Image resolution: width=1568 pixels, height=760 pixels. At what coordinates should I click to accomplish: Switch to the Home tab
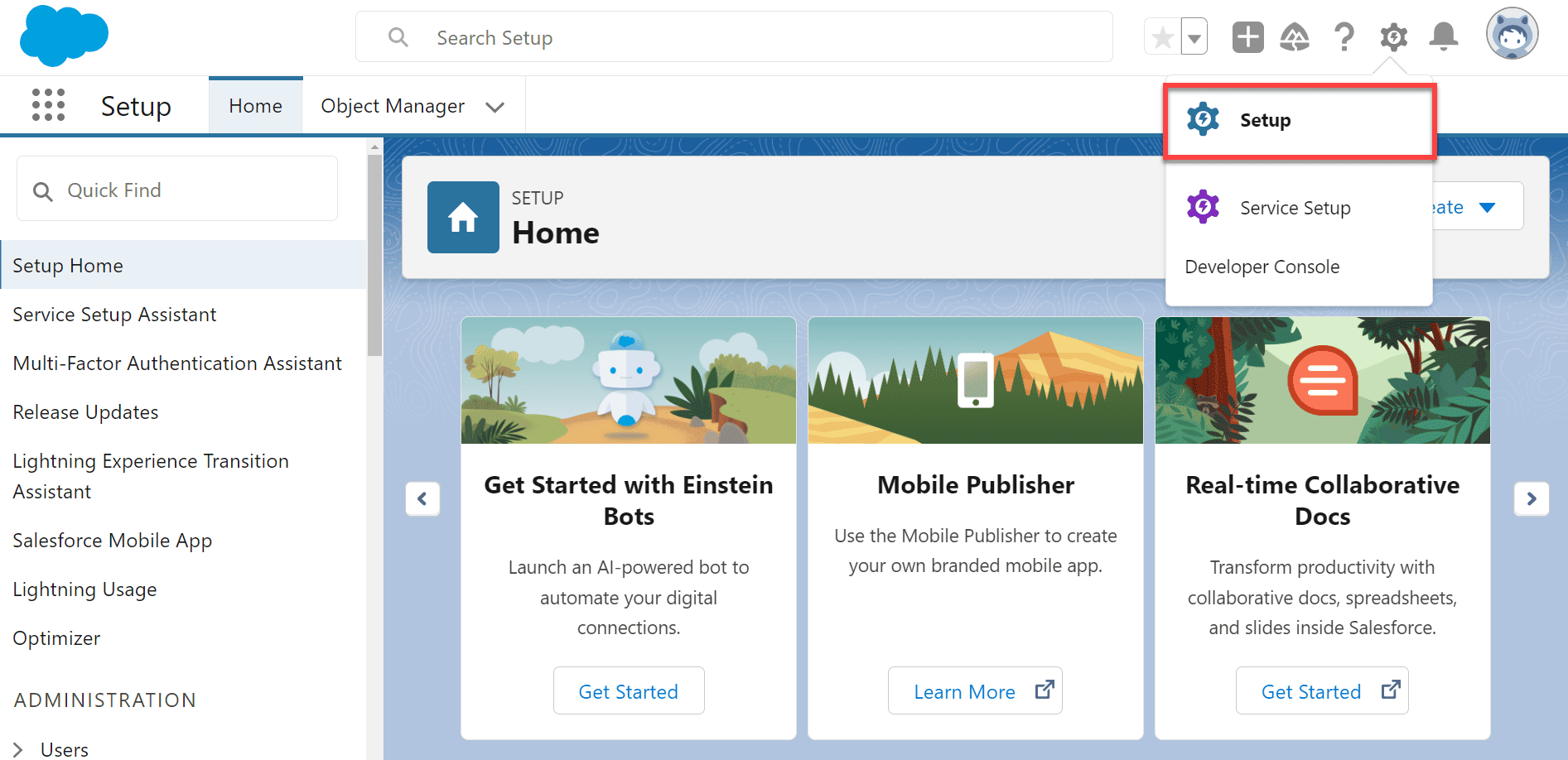(x=255, y=105)
